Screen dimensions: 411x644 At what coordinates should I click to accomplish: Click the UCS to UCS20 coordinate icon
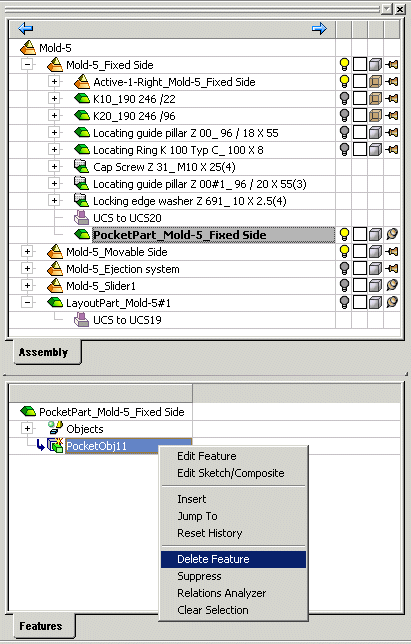tap(81, 218)
